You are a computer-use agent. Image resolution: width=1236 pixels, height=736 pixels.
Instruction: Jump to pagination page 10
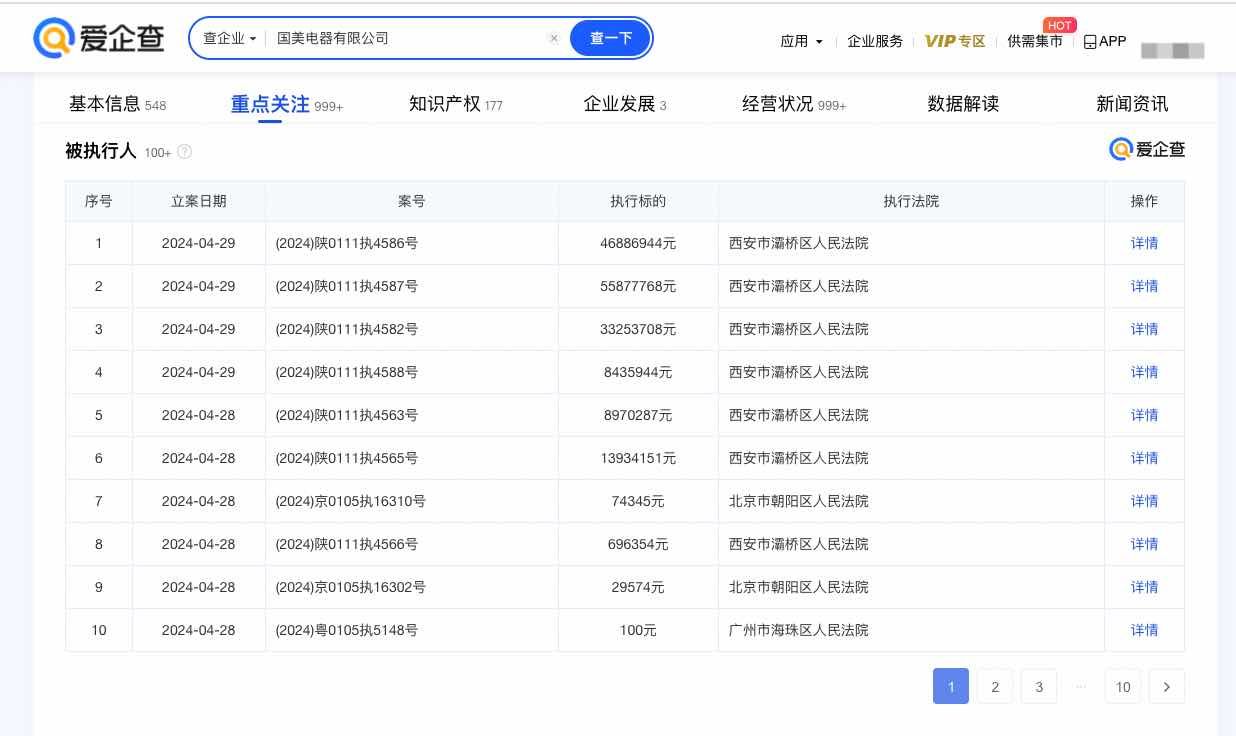1123,686
